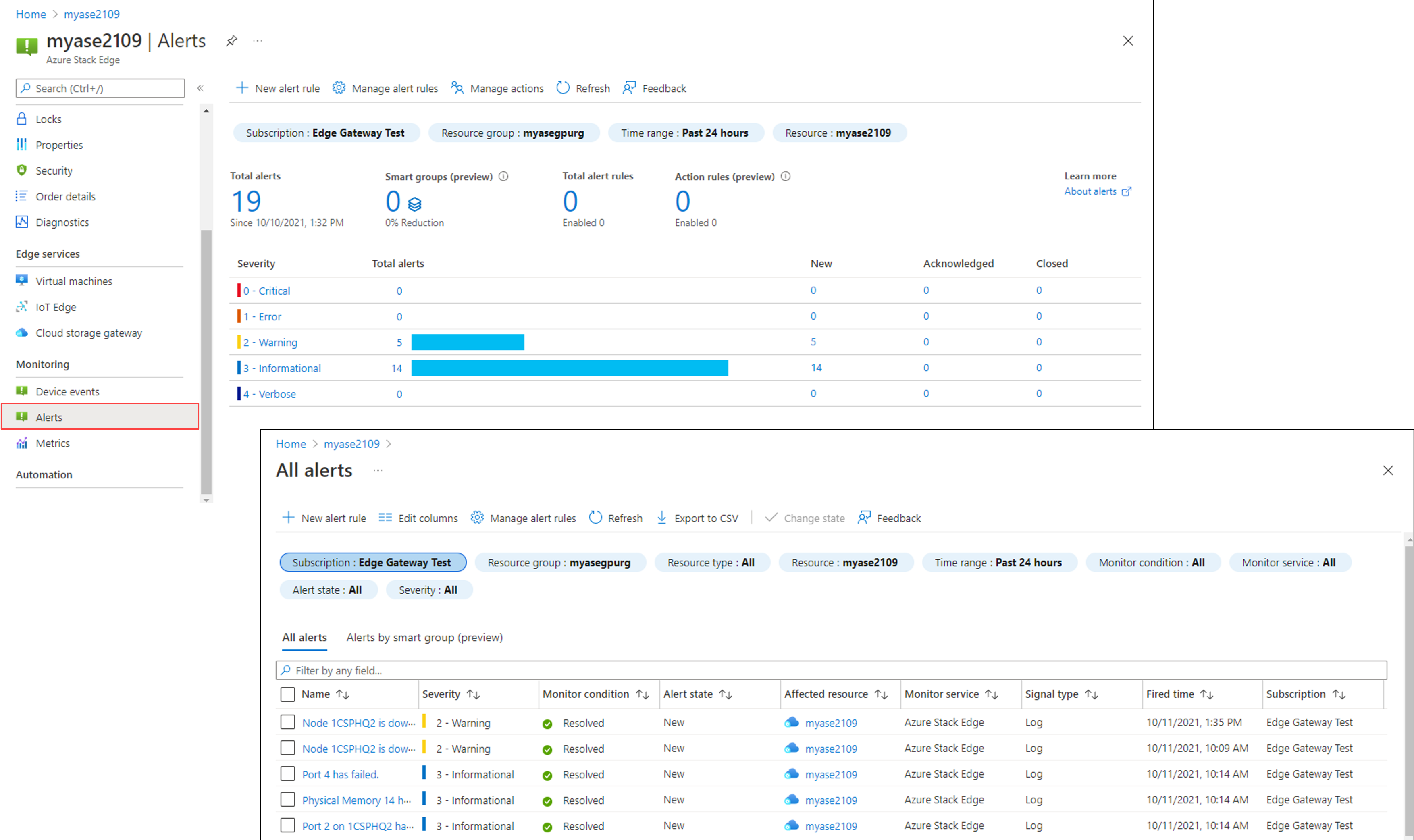The image size is (1414, 840).
Task: Click the pin icon next to Alerts title
Action: click(x=231, y=41)
